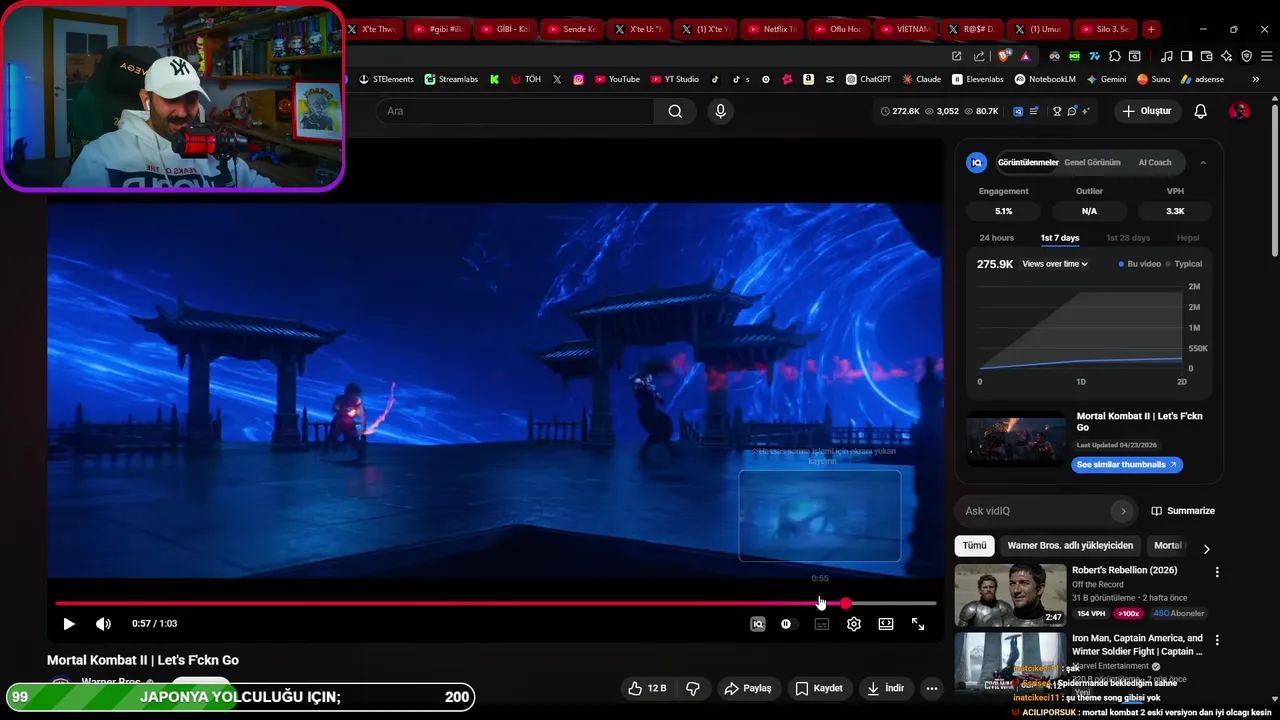The height and width of the screenshot is (720, 1280).
Task: Share the video via Paylaş
Action: click(x=748, y=688)
